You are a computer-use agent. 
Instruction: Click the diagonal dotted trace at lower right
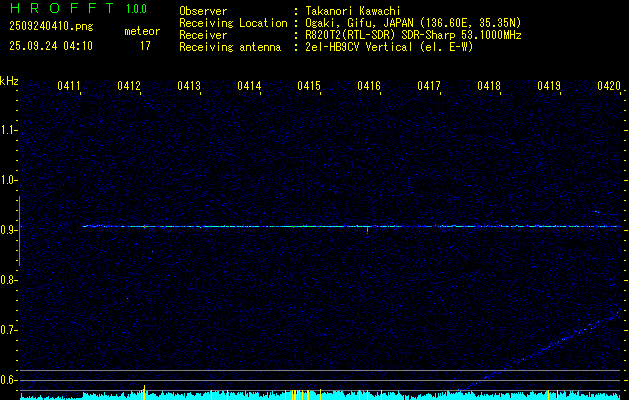pos(540,350)
